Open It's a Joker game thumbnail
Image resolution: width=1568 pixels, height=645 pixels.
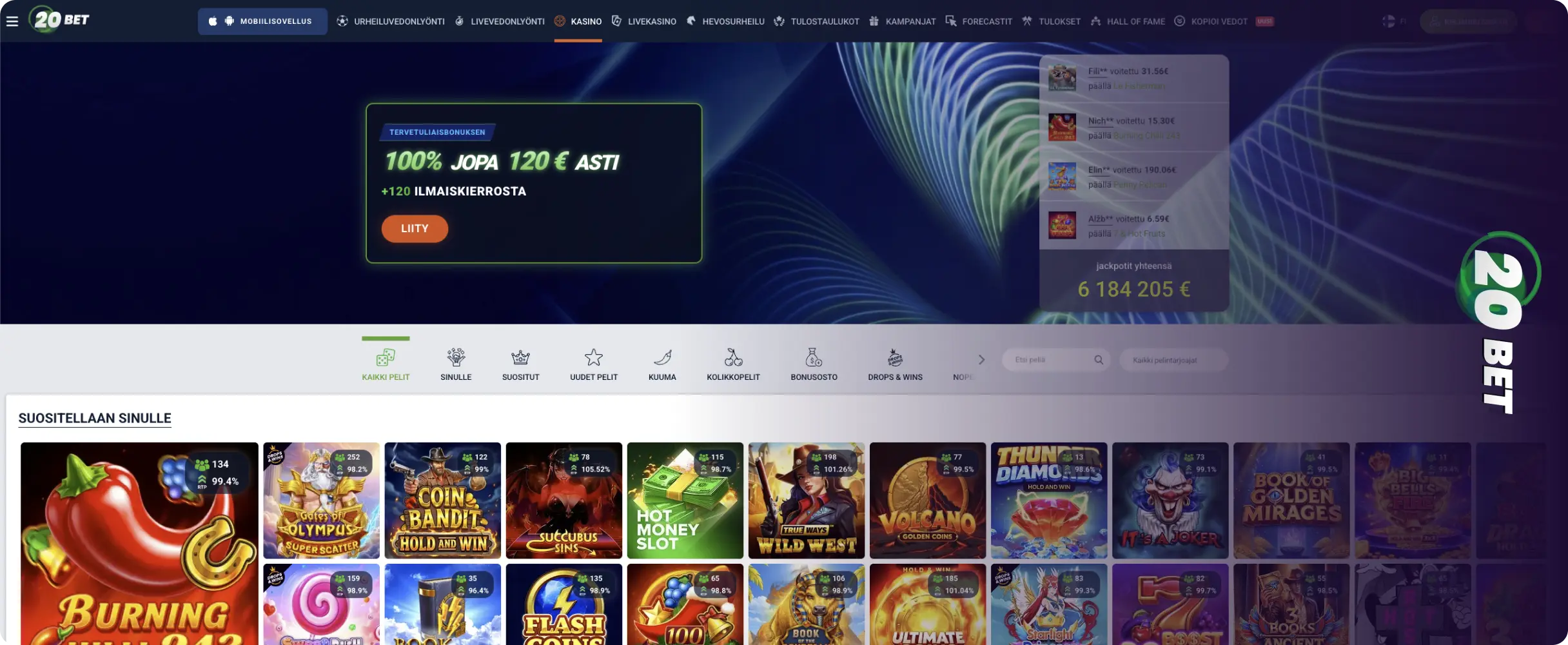pyautogui.click(x=1170, y=501)
